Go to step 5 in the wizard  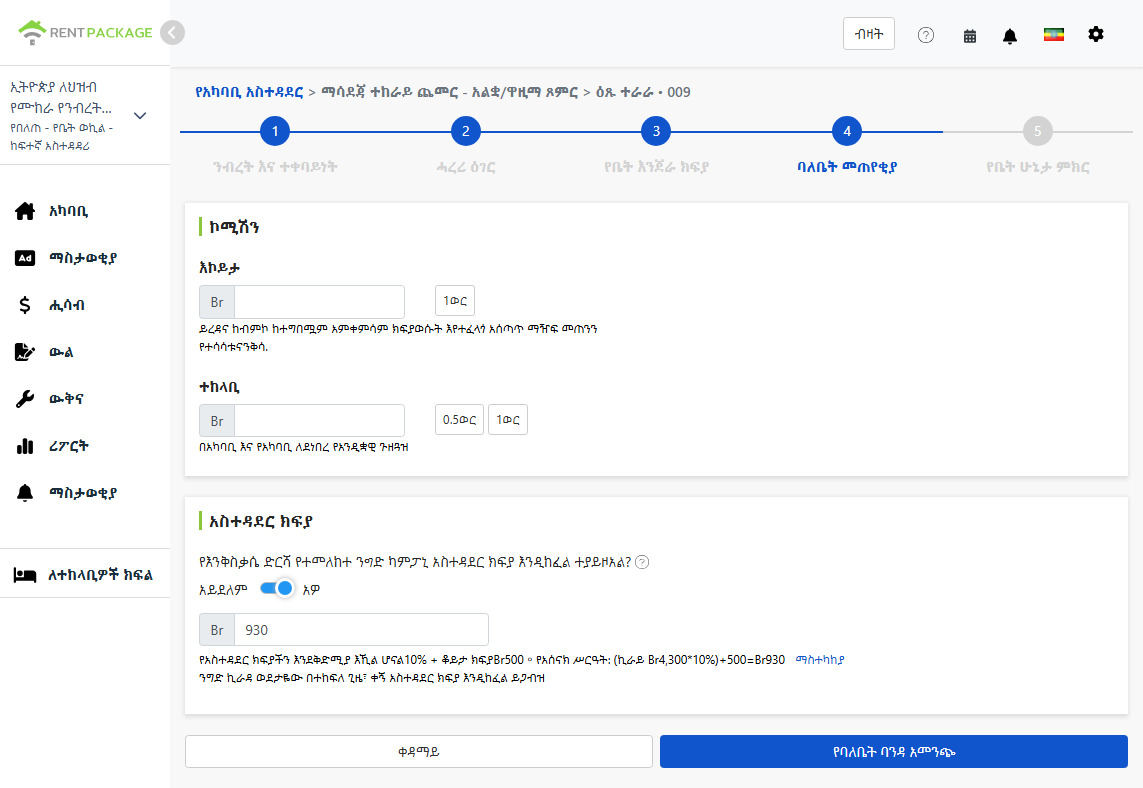[x=1038, y=131]
